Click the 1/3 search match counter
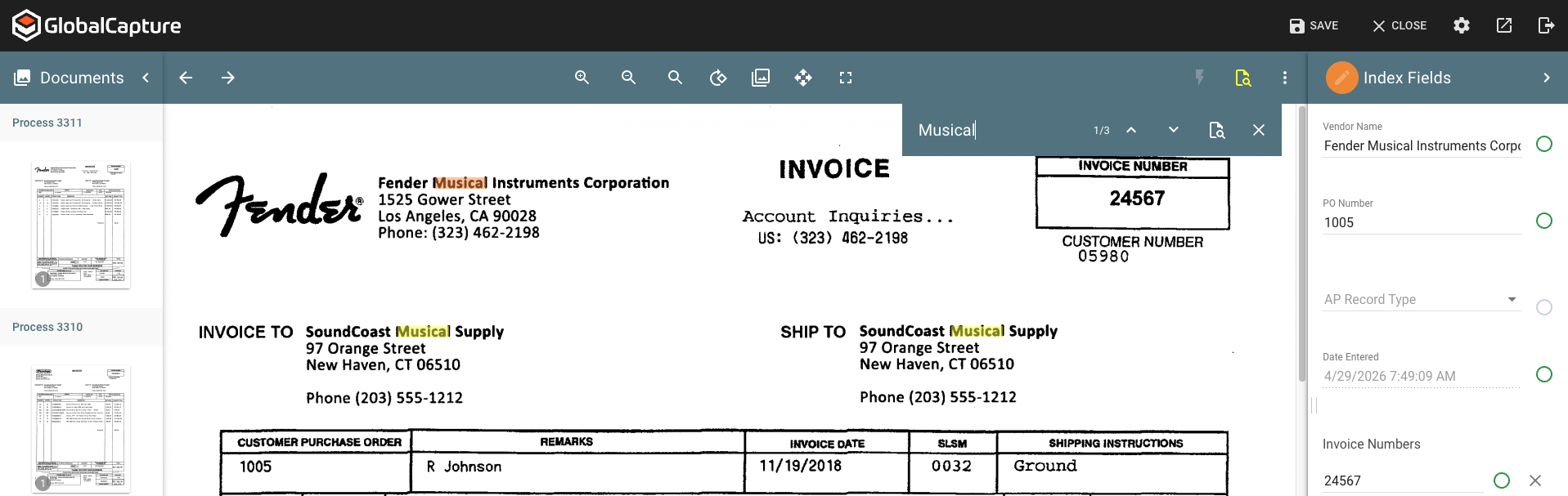Screen dimensions: 1568x496 pos(1102,131)
